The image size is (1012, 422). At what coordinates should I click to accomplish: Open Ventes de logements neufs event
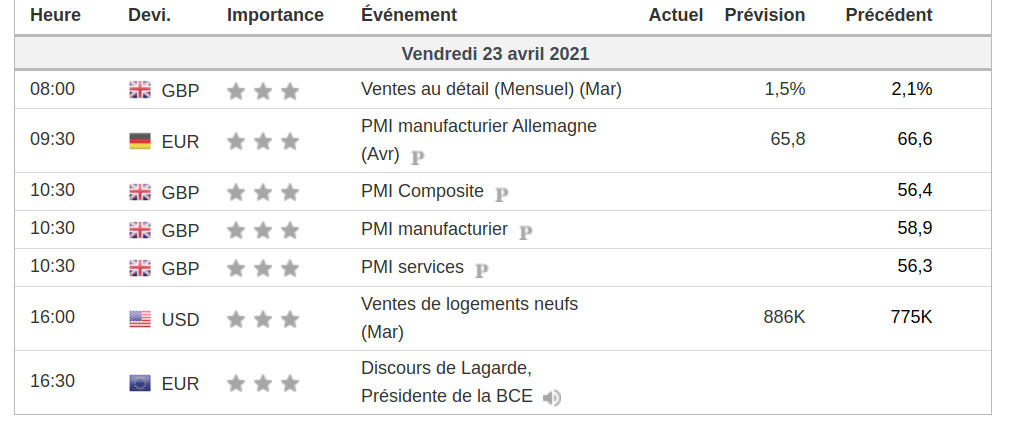(469, 304)
